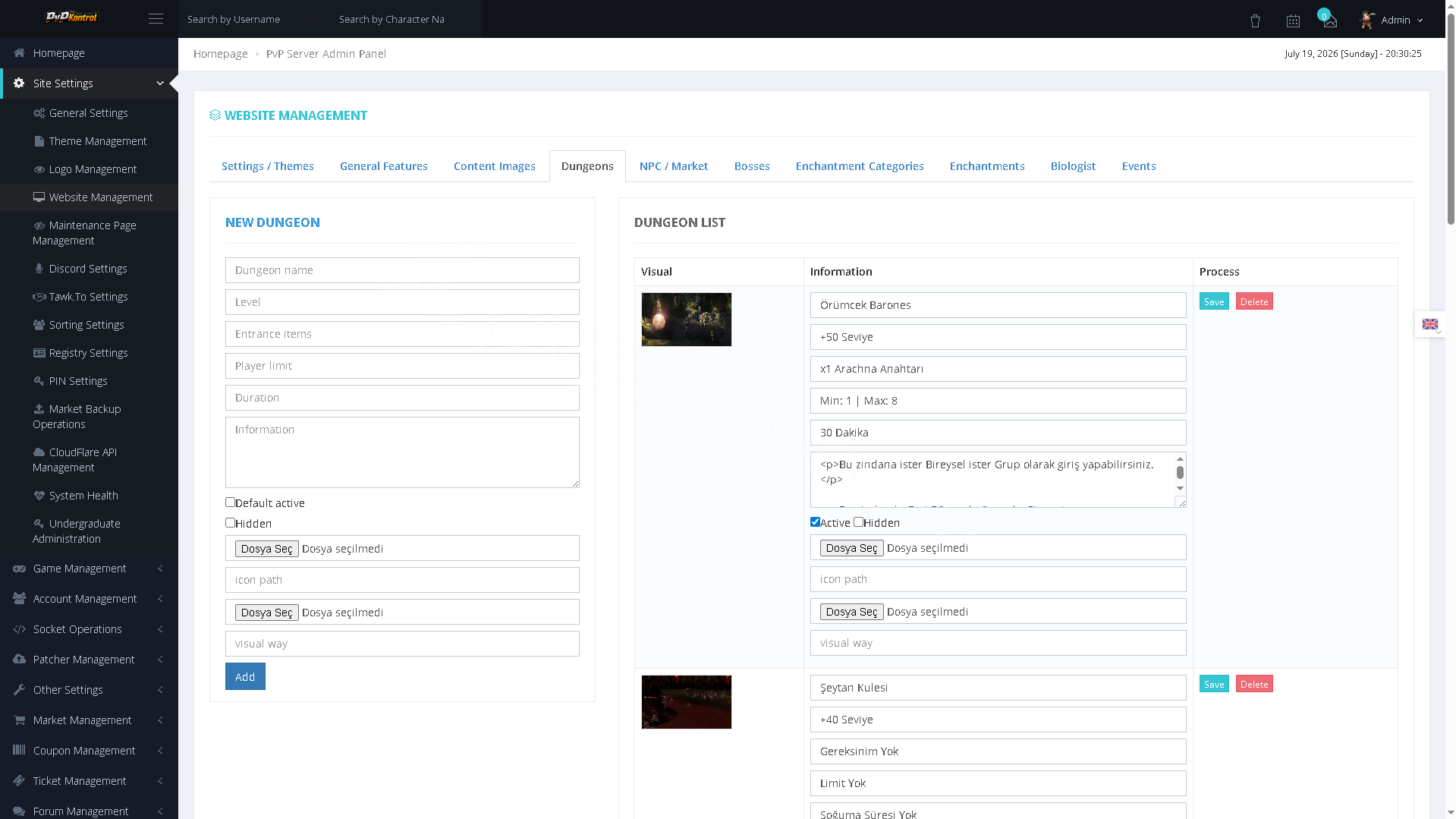Click the Game Management gamepad icon

(x=20, y=569)
